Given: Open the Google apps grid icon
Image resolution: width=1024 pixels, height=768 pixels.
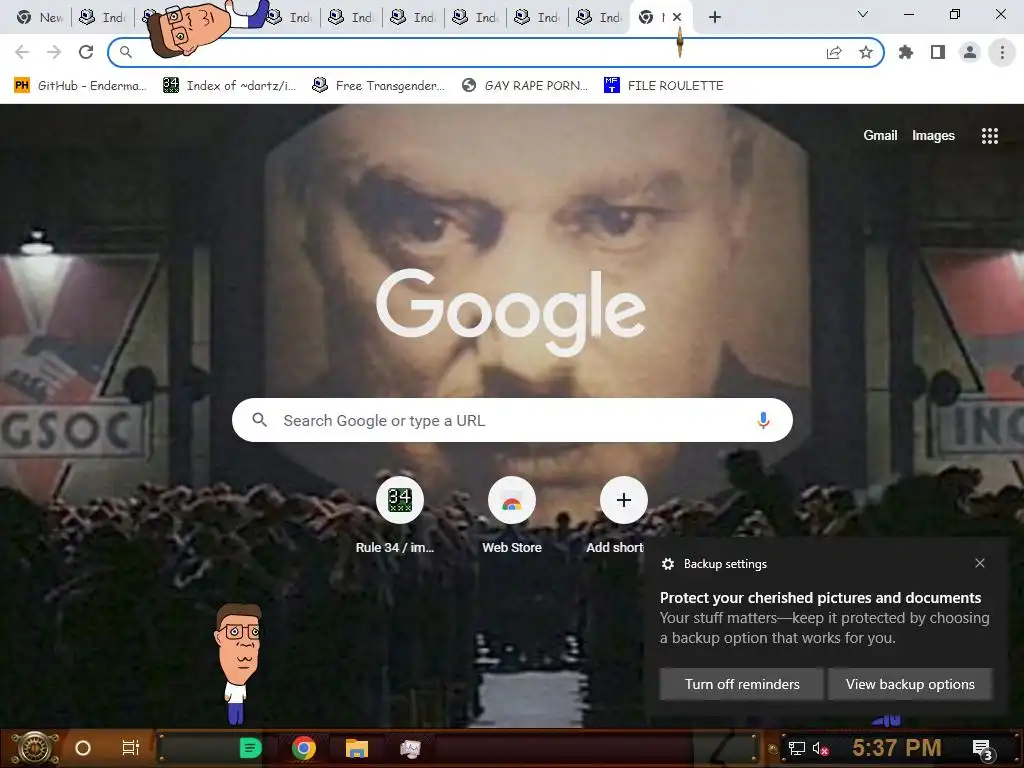Looking at the screenshot, I should pos(989,136).
